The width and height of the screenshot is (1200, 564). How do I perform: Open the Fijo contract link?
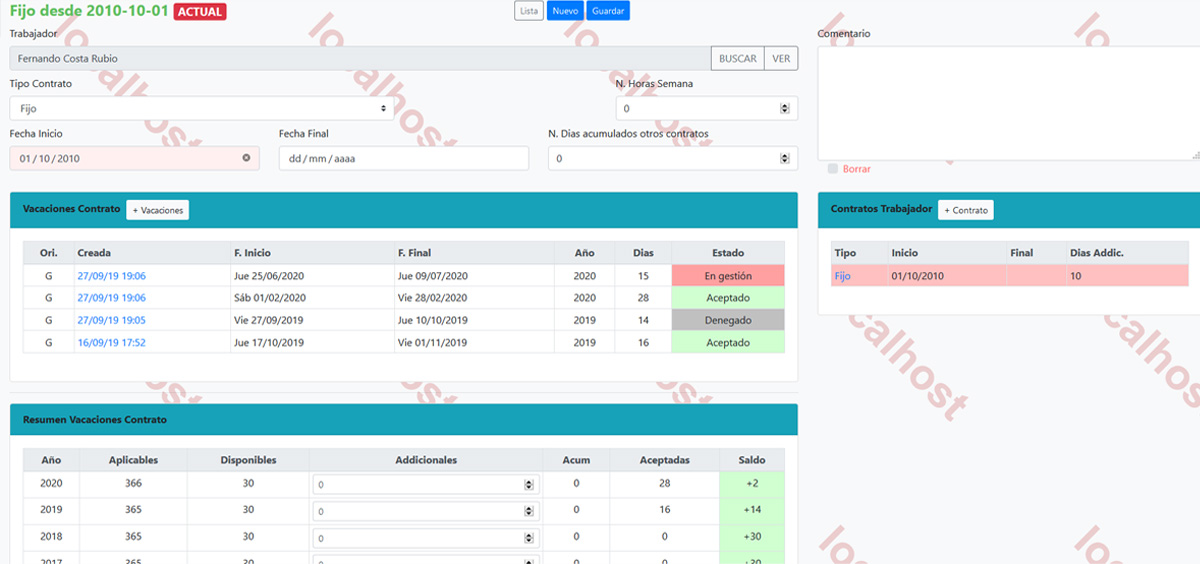(x=843, y=276)
